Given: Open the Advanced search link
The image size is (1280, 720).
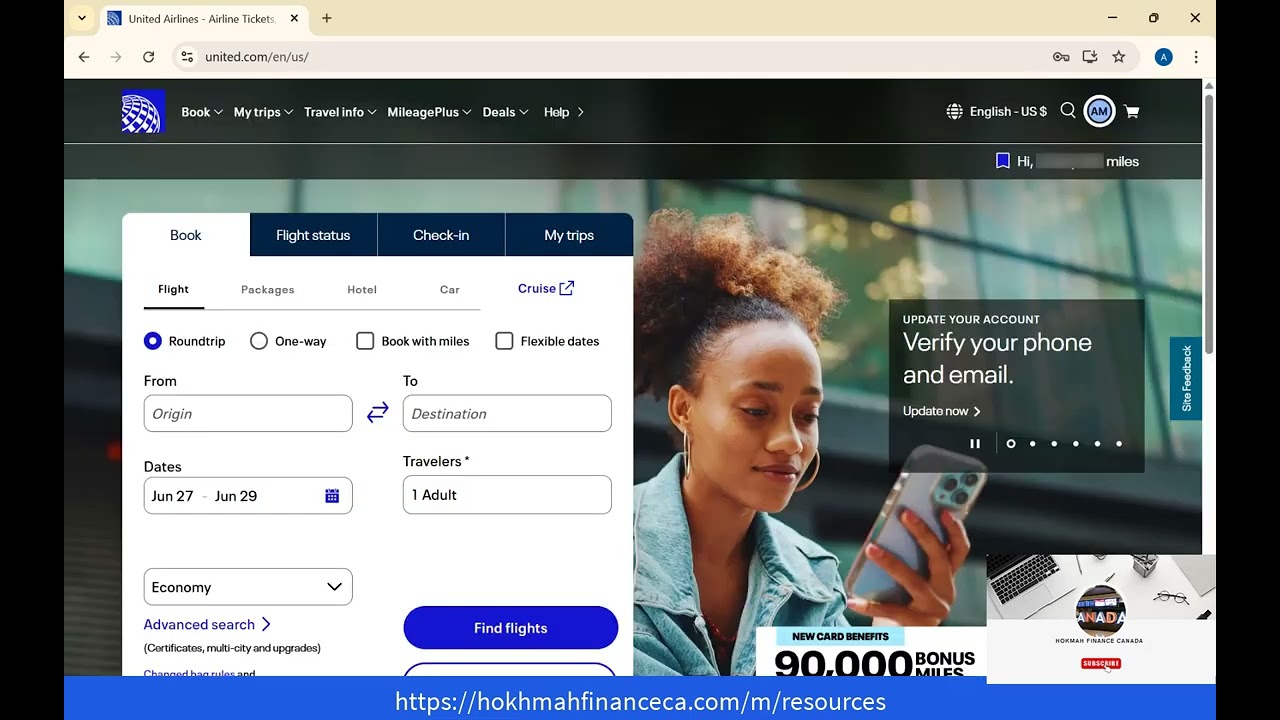Looking at the screenshot, I should click(207, 624).
